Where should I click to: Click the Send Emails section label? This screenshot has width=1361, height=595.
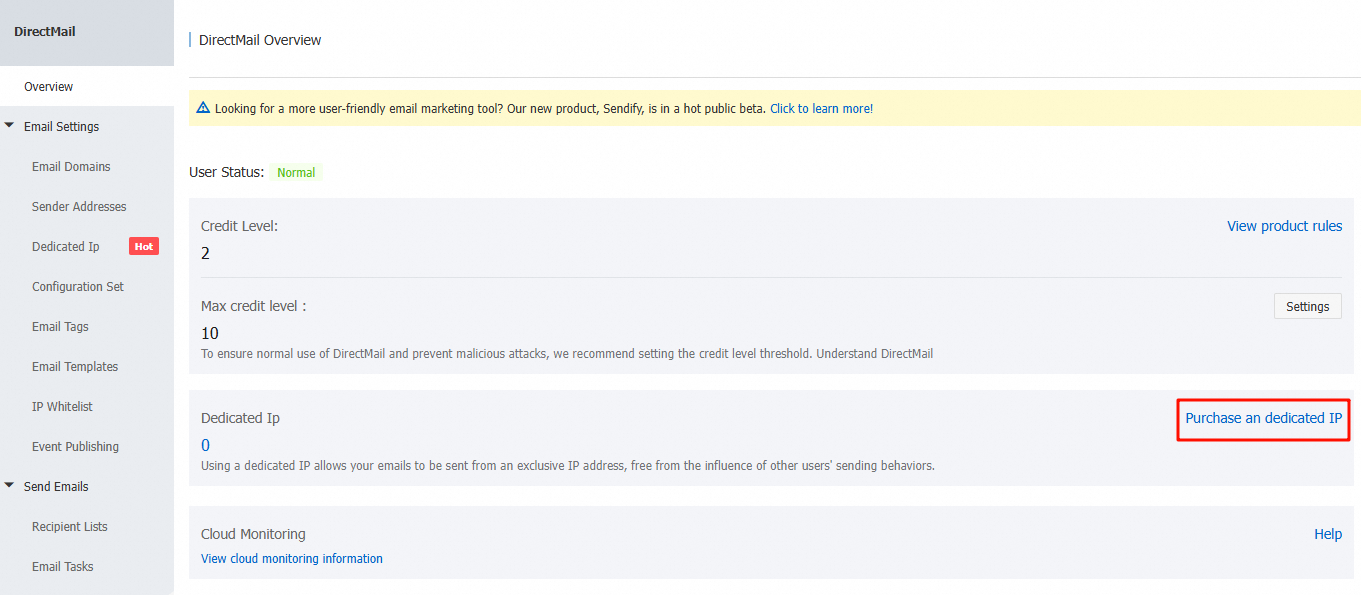click(56, 487)
